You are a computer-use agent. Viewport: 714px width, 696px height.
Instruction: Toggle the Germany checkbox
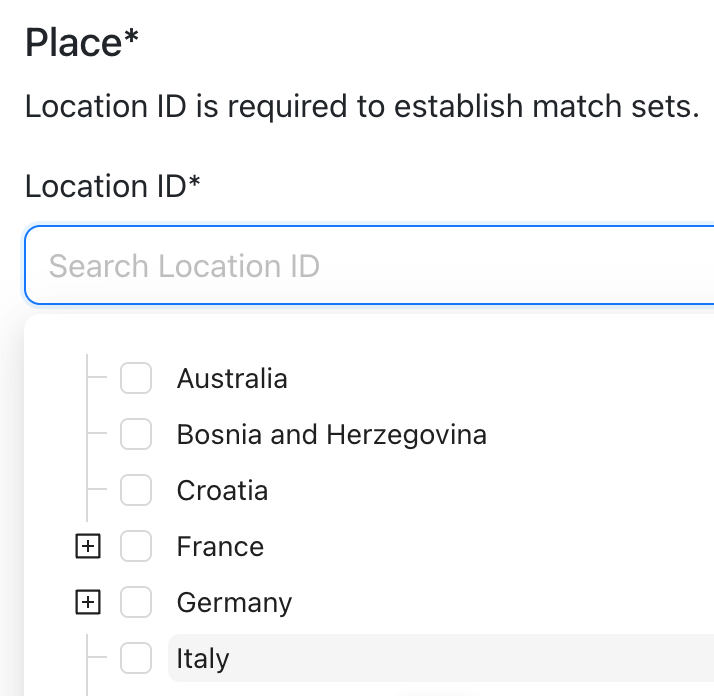click(136, 603)
